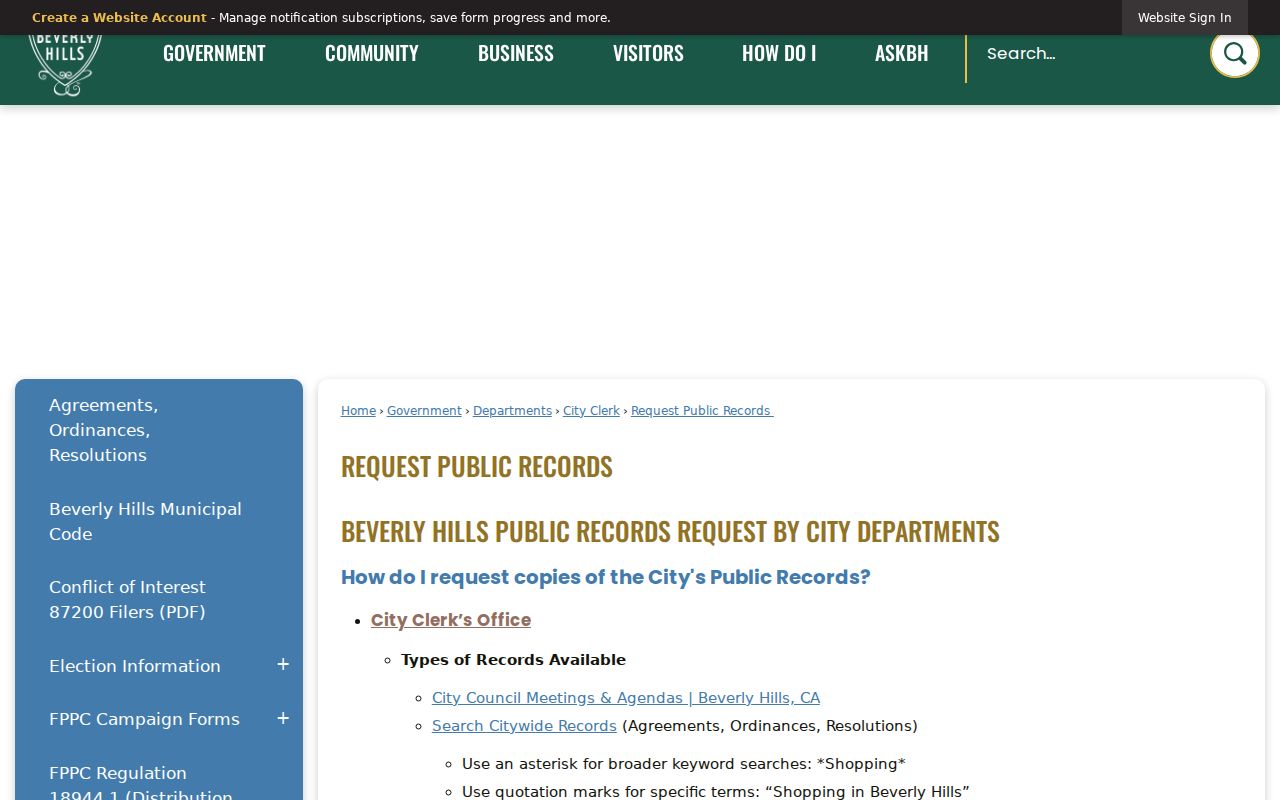Click the Website Sign In button

(x=1184, y=18)
